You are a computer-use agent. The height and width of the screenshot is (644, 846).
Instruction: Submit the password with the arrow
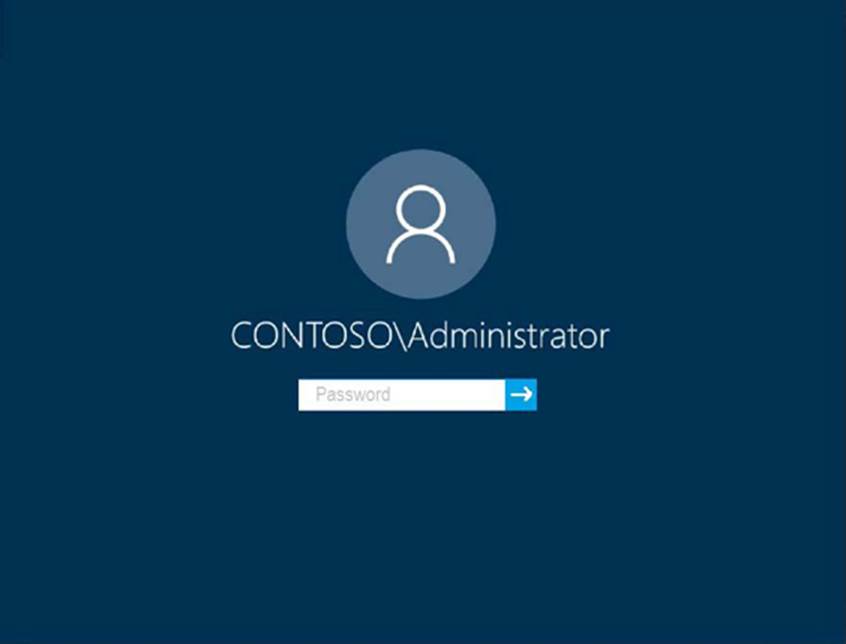click(521, 395)
